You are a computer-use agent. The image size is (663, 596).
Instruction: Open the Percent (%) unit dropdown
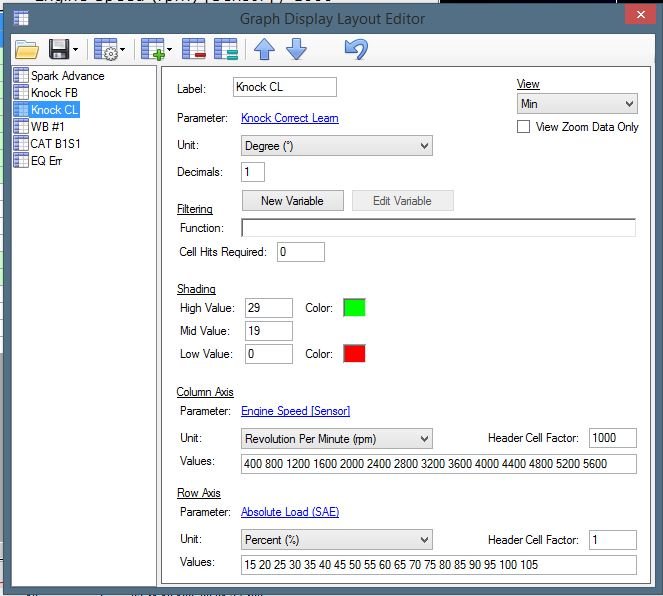coord(337,540)
